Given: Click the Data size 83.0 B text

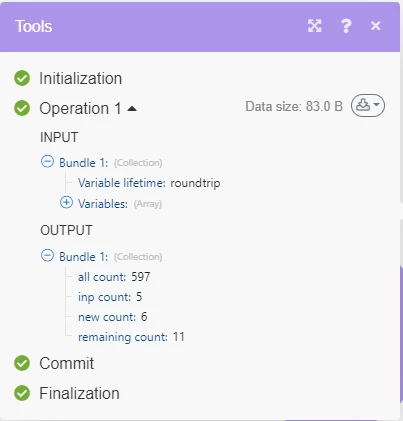Looking at the screenshot, I should 294,106.
